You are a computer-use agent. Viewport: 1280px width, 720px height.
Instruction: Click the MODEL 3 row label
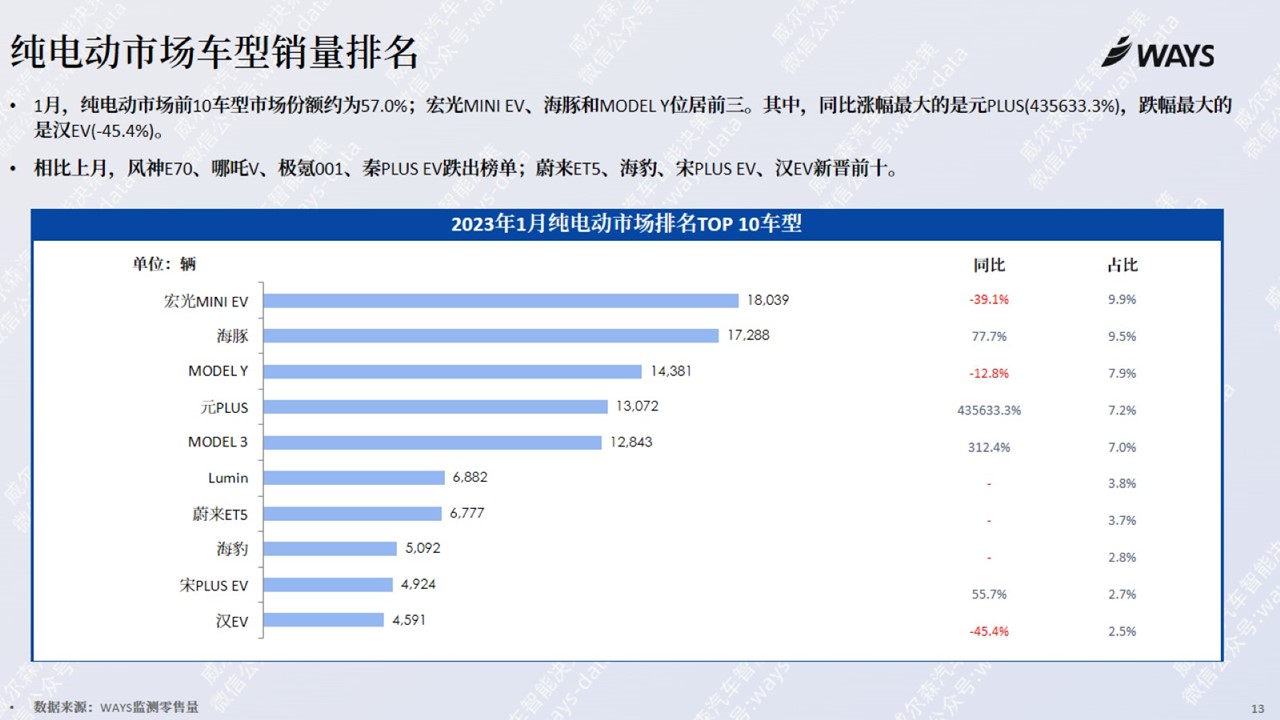click(x=218, y=442)
